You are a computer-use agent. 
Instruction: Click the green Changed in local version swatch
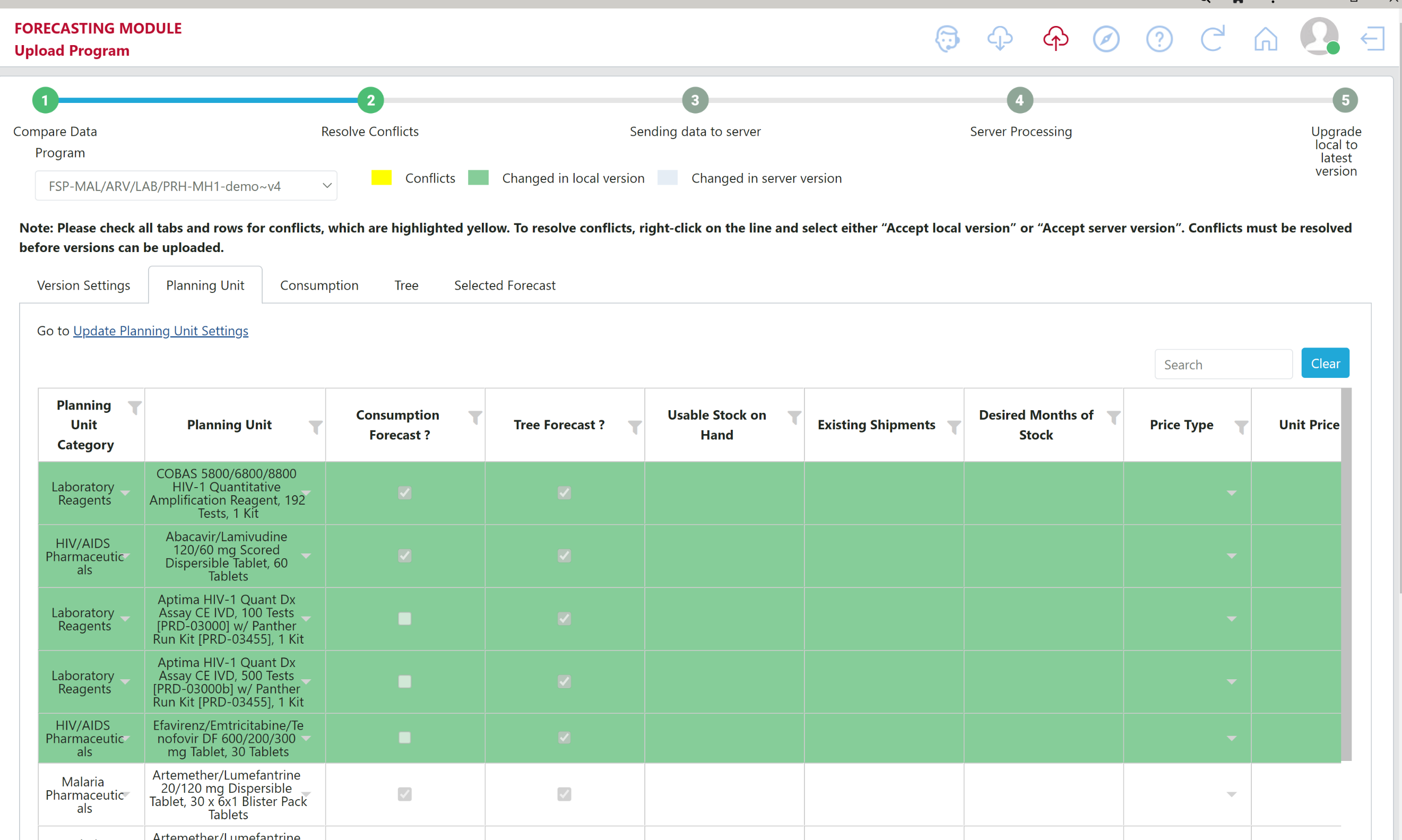[x=478, y=178]
